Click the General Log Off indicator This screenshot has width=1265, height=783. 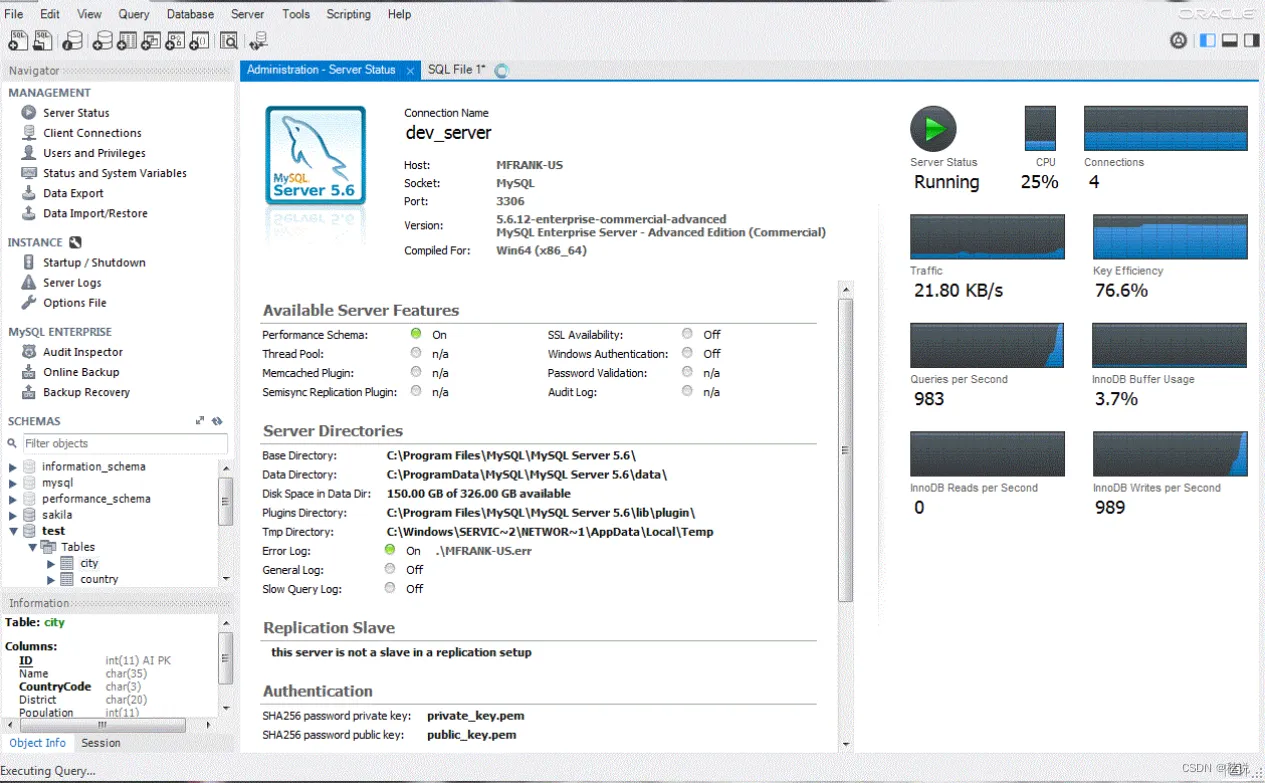click(390, 569)
